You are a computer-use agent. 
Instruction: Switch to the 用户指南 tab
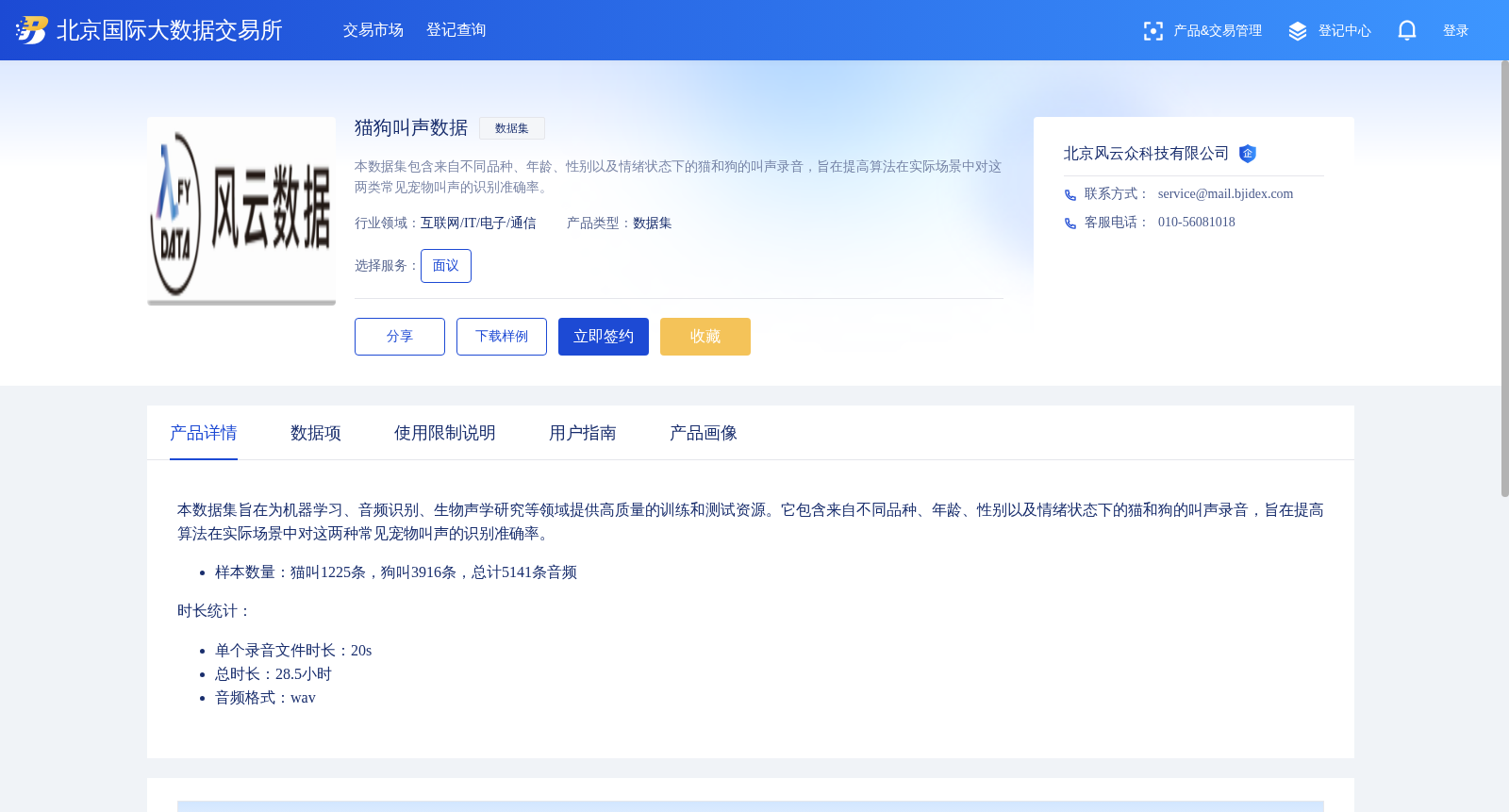583,433
